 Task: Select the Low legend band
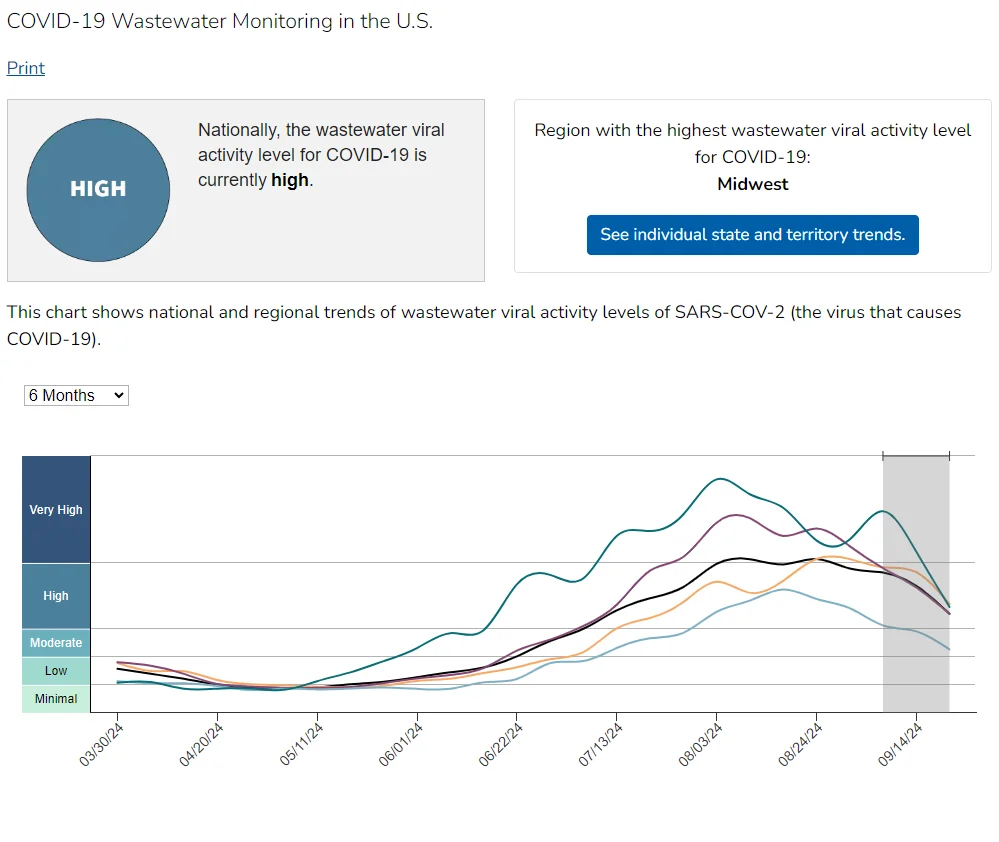(56, 671)
